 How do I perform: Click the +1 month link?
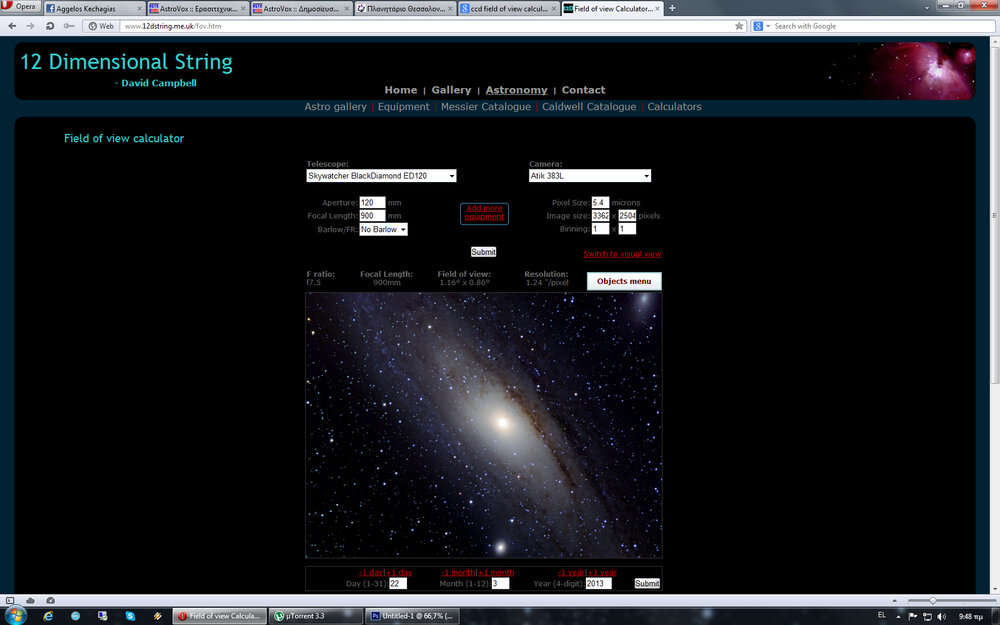tap(497, 573)
